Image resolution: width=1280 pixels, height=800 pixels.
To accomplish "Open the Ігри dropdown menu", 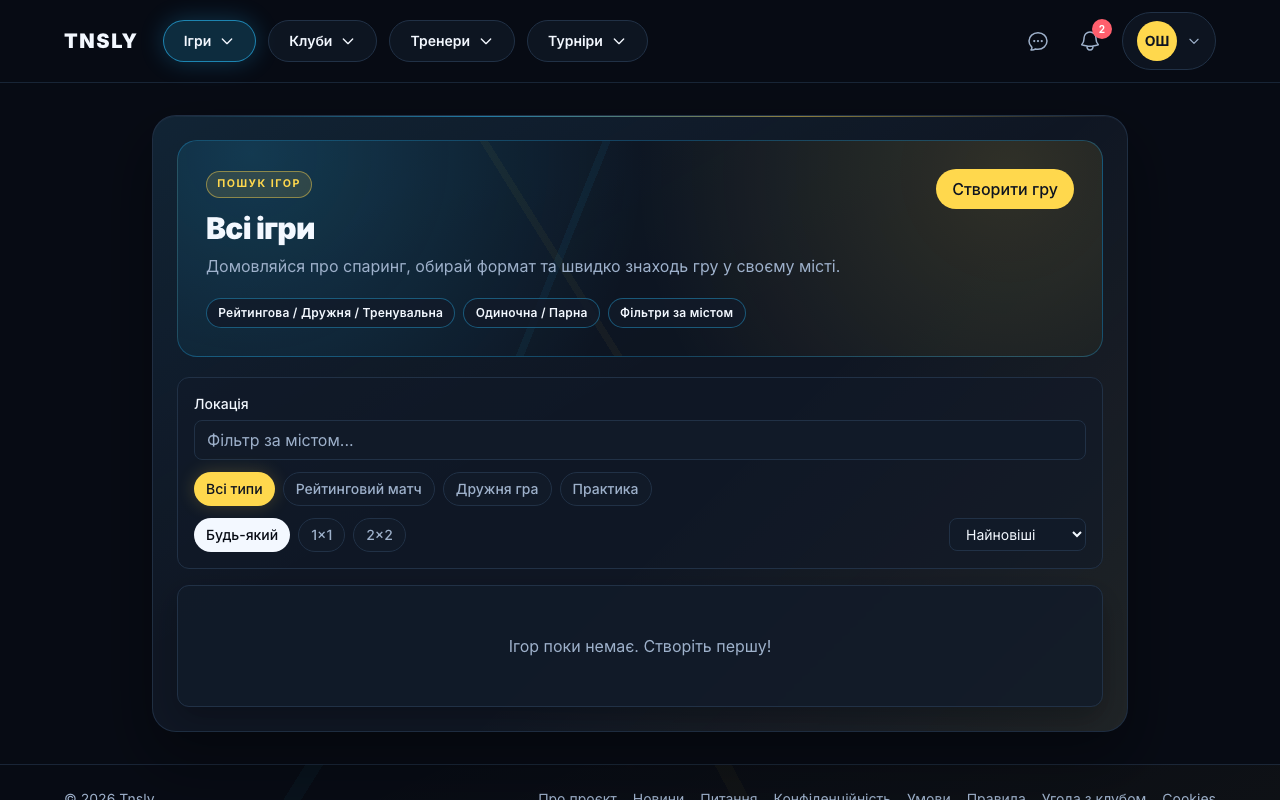I will coord(209,41).
